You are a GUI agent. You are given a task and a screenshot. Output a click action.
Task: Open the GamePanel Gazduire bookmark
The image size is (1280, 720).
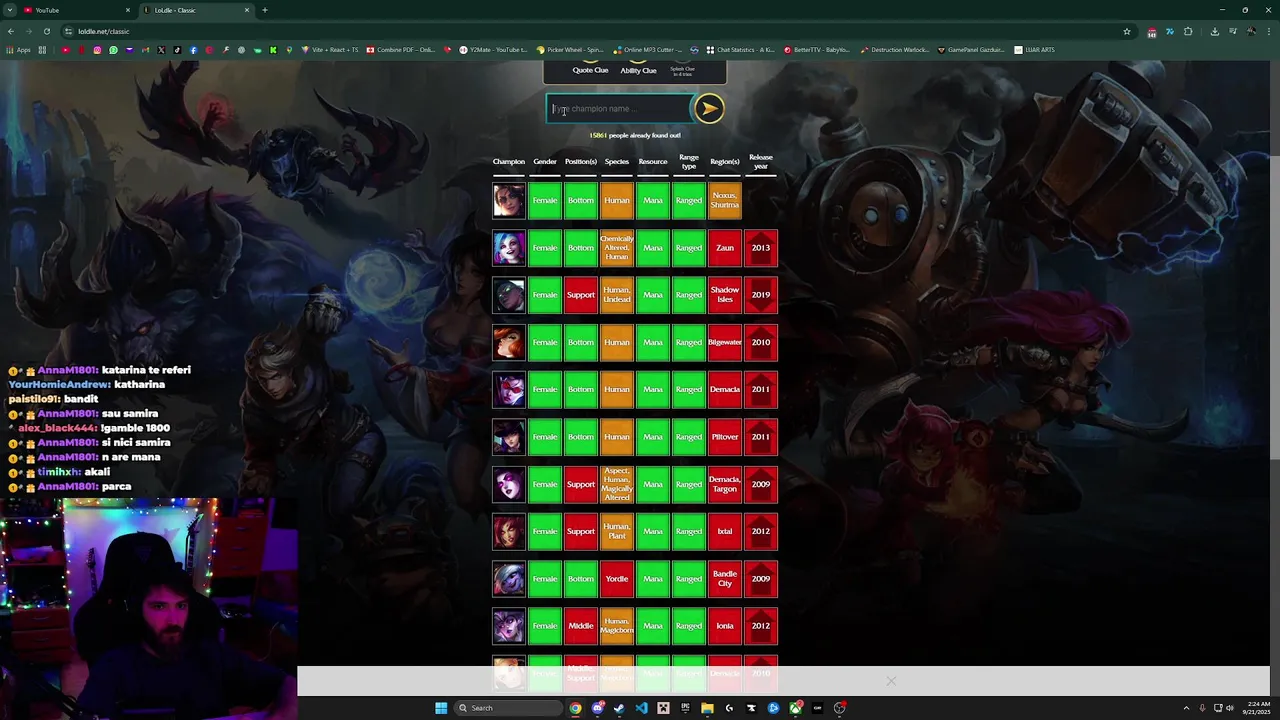tap(971, 50)
